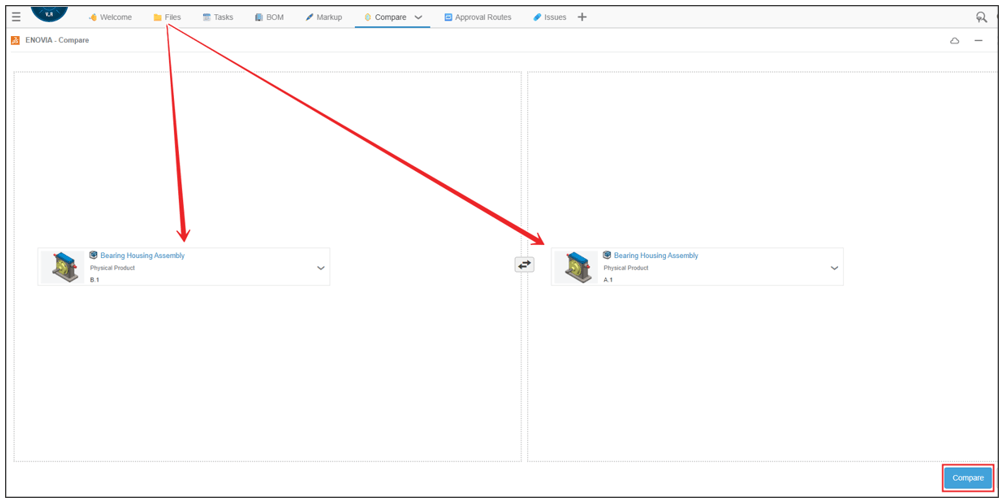Click the 'B.1' revision text
This screenshot has width=1003, height=500.
pyautogui.click(x=95, y=279)
